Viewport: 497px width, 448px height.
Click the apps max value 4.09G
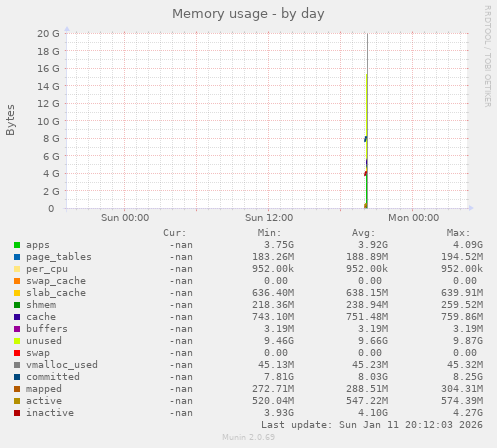(468, 245)
